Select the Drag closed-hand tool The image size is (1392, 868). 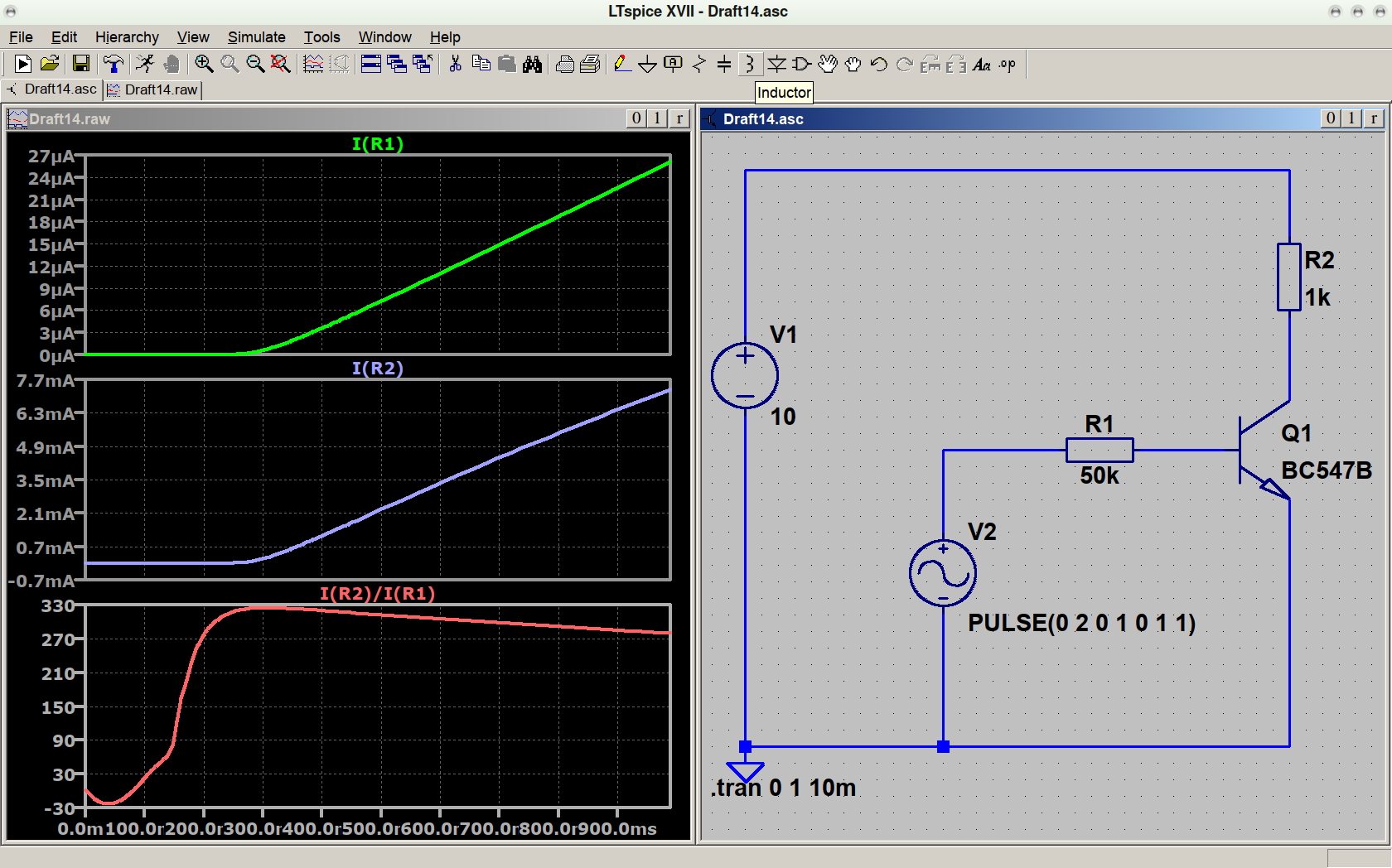(x=853, y=64)
